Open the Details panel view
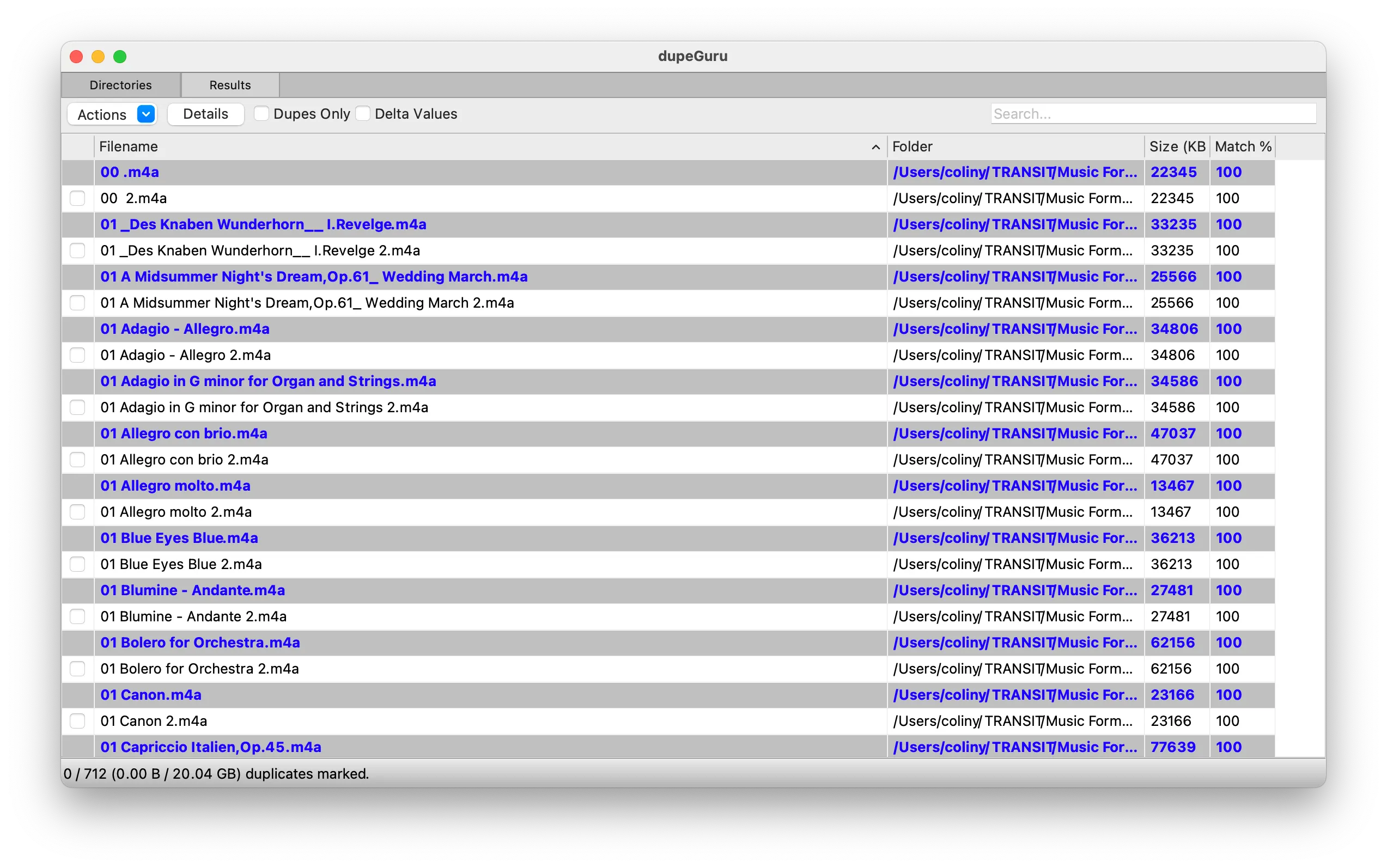This screenshot has height=868, width=1387. pyautogui.click(x=205, y=113)
